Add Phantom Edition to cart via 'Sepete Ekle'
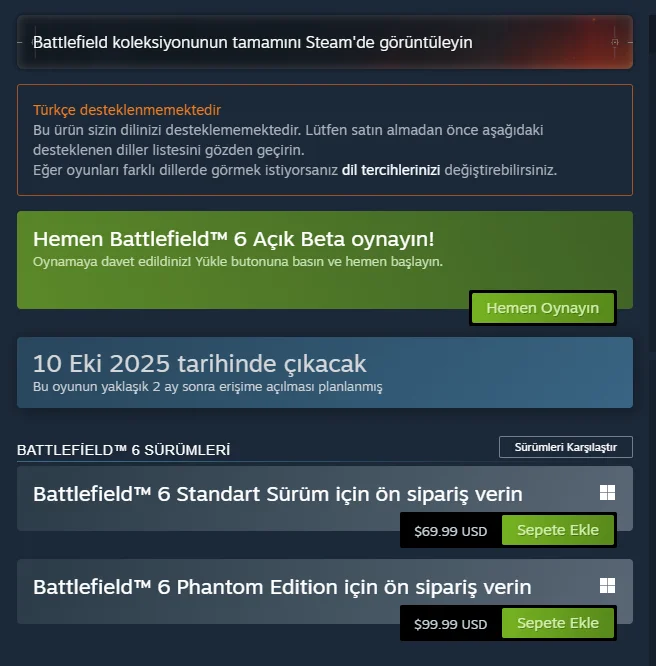The image size is (656, 666). click(558, 623)
